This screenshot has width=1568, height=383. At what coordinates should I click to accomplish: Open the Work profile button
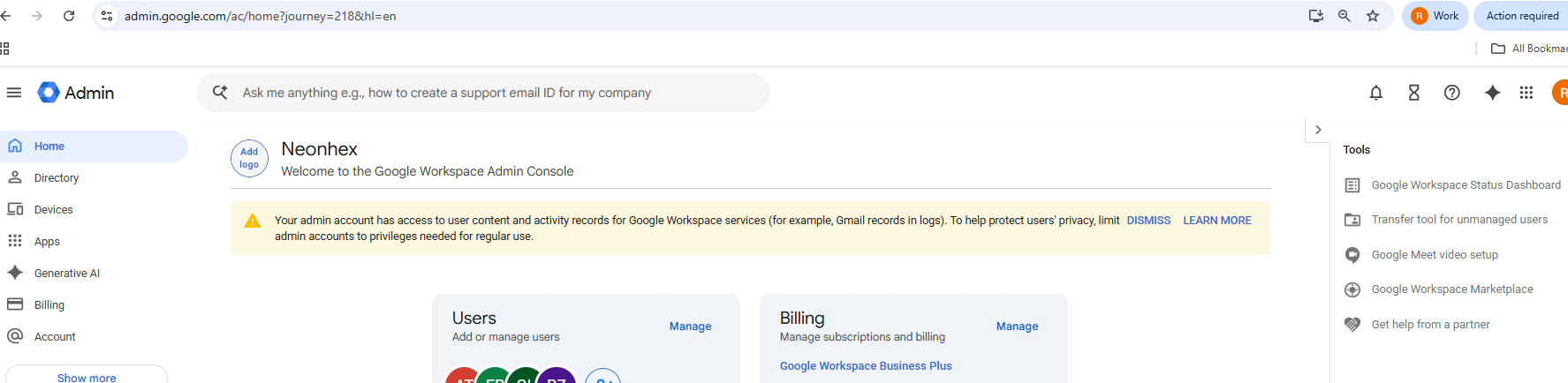(1435, 16)
